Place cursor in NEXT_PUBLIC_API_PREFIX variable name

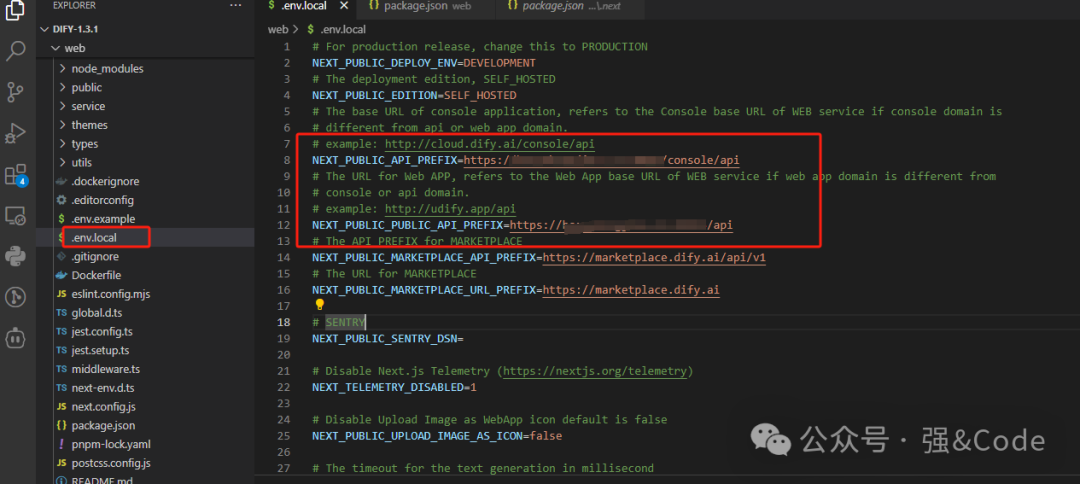tap(384, 160)
